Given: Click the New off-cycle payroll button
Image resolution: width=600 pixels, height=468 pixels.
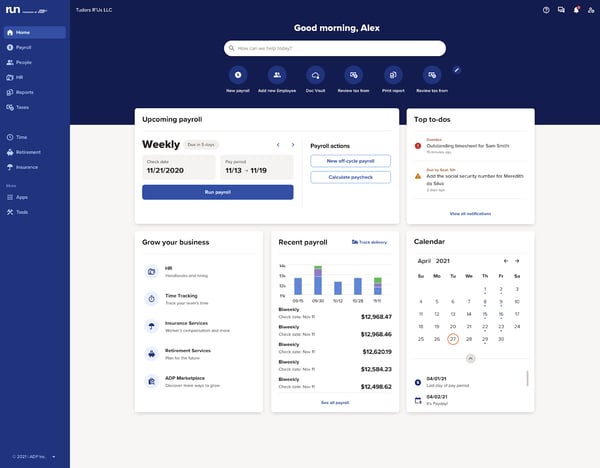Looking at the screenshot, I should point(350,160).
